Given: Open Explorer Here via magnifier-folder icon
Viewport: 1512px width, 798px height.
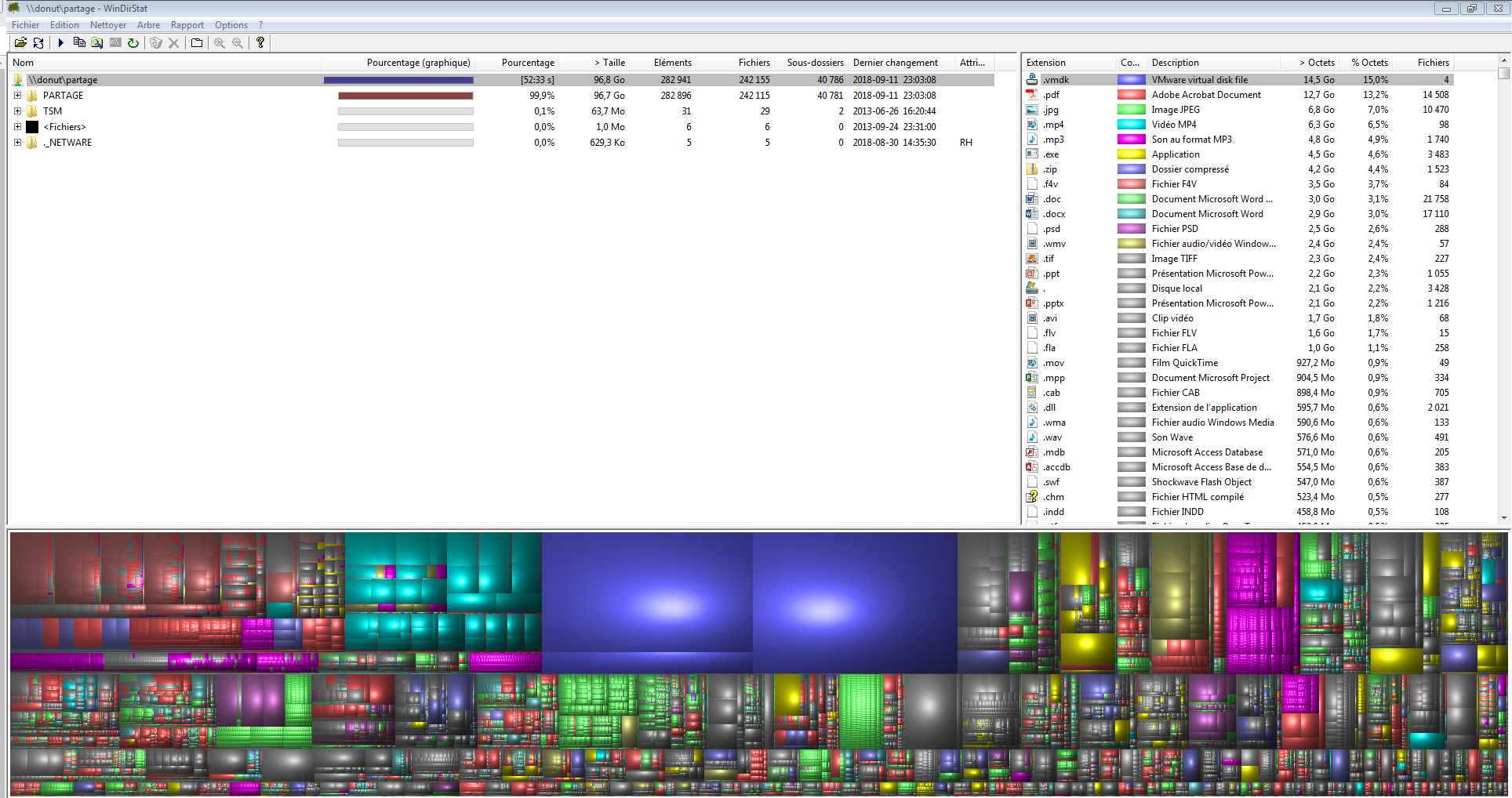Looking at the screenshot, I should point(97,43).
